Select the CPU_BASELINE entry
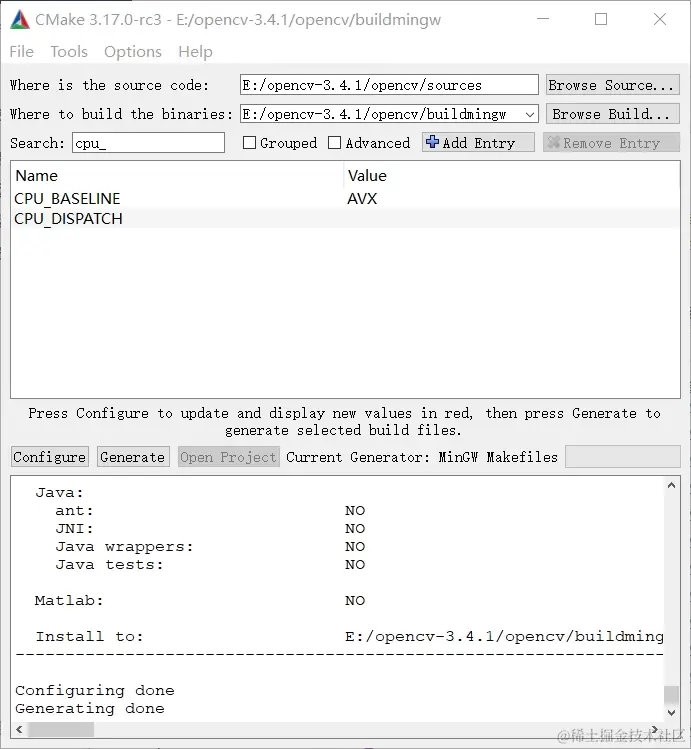 (67, 199)
